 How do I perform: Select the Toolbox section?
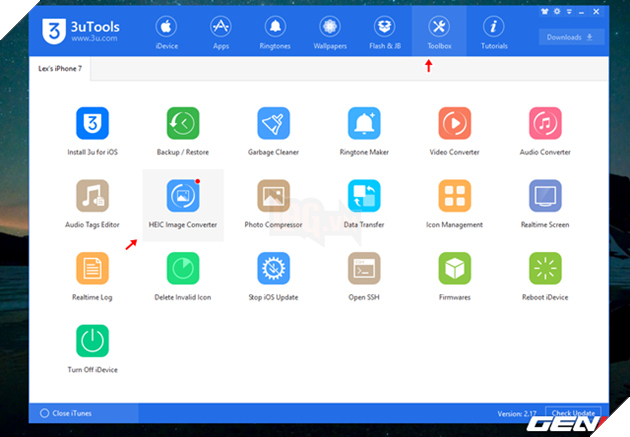point(439,32)
